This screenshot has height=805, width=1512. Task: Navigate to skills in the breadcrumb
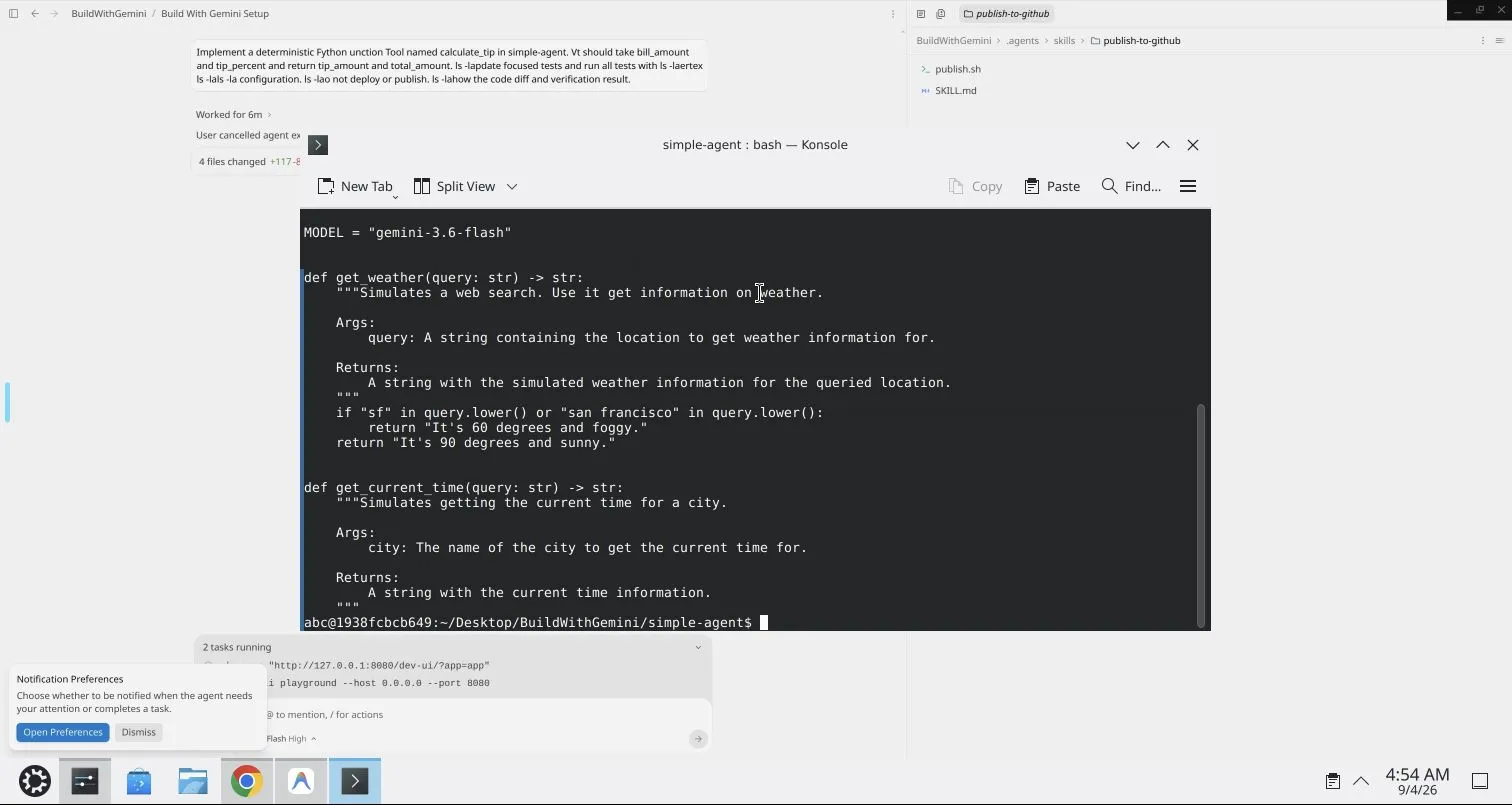click(x=1064, y=41)
